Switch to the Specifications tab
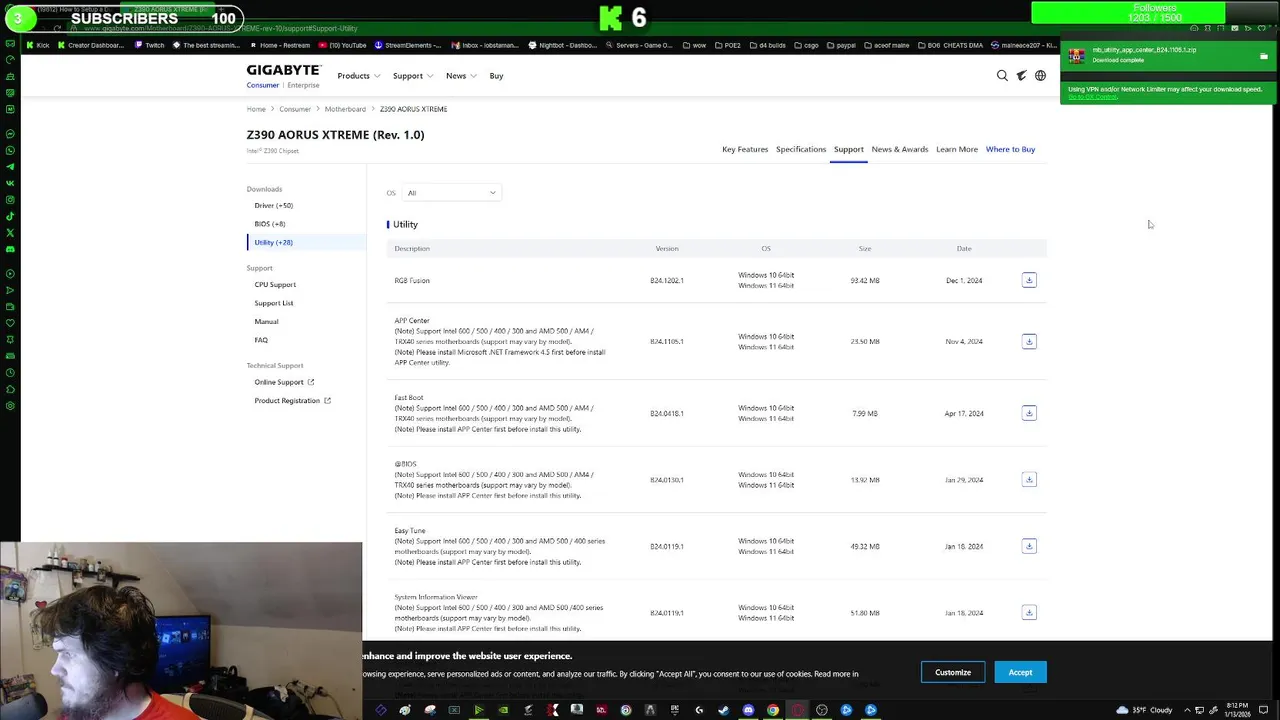1280x720 pixels. pos(801,149)
